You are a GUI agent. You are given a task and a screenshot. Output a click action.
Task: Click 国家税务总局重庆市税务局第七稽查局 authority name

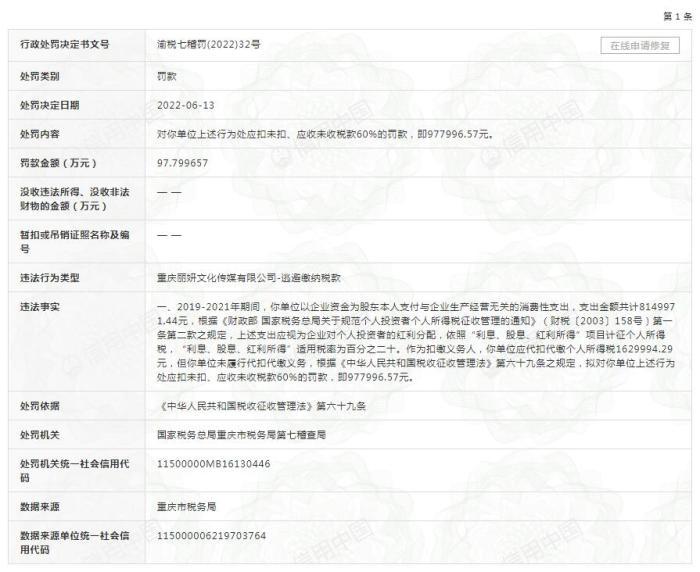(241, 435)
